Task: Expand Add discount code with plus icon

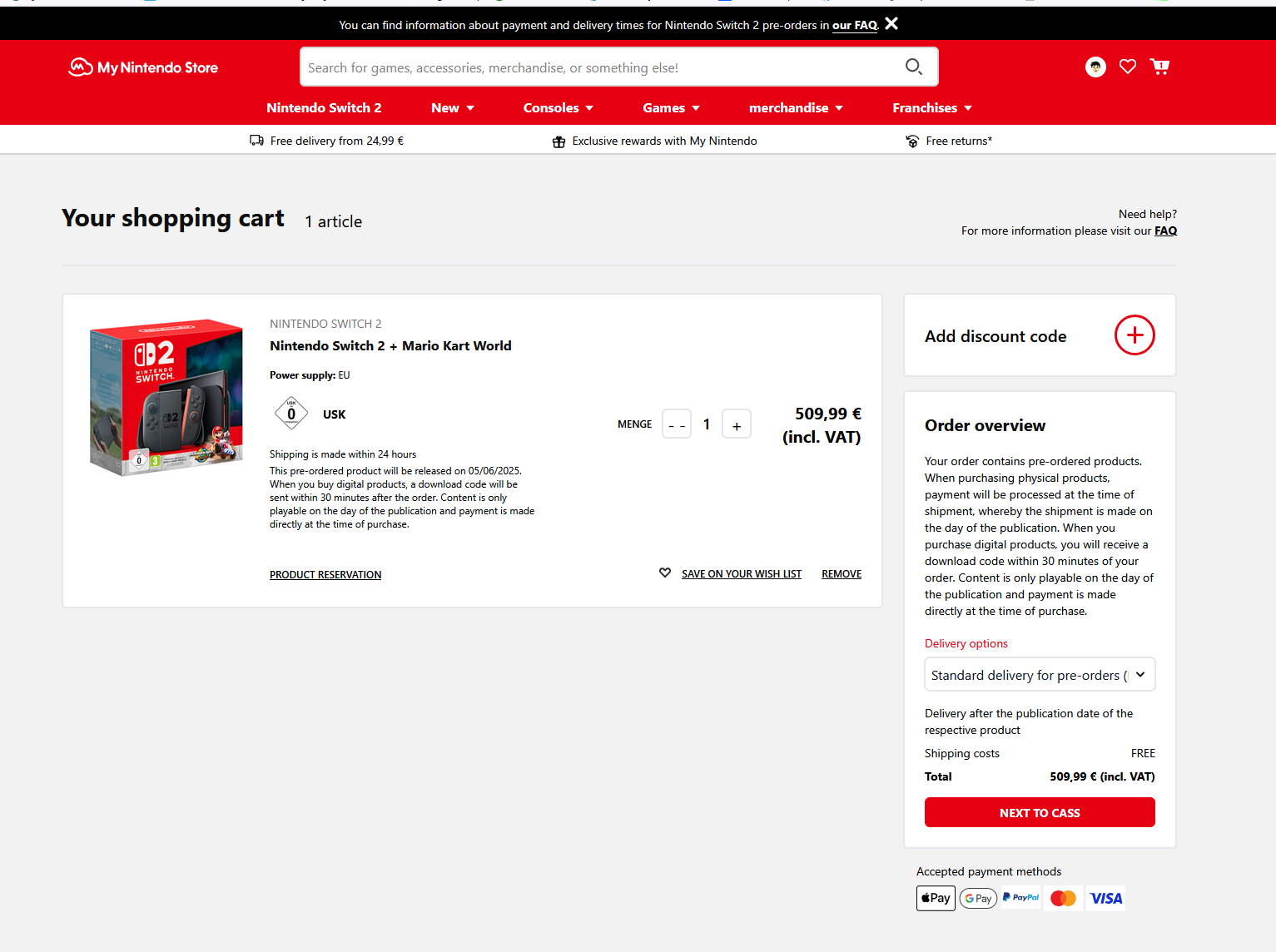Action: pos(1134,335)
